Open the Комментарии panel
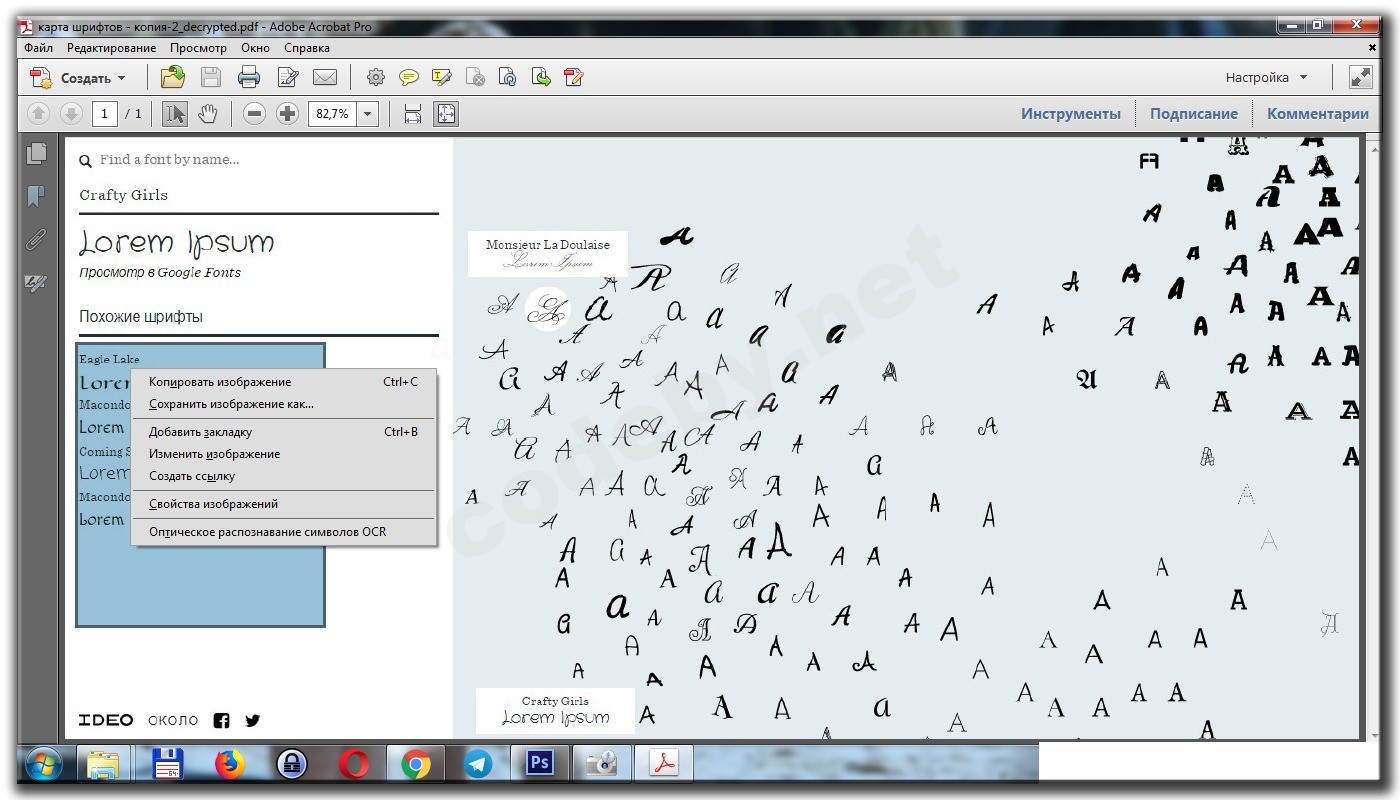 tap(1317, 114)
